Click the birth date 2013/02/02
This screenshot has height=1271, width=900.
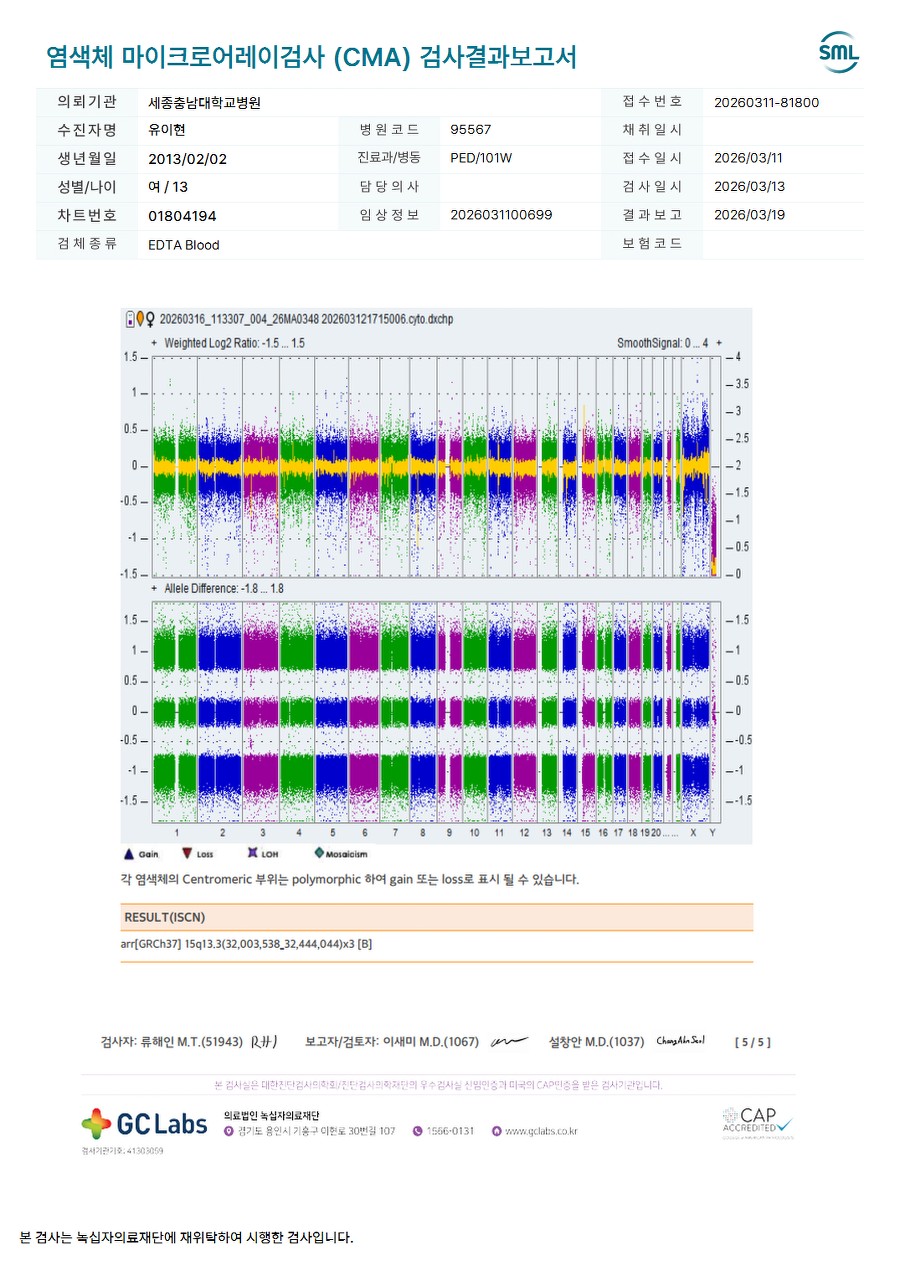click(188, 159)
